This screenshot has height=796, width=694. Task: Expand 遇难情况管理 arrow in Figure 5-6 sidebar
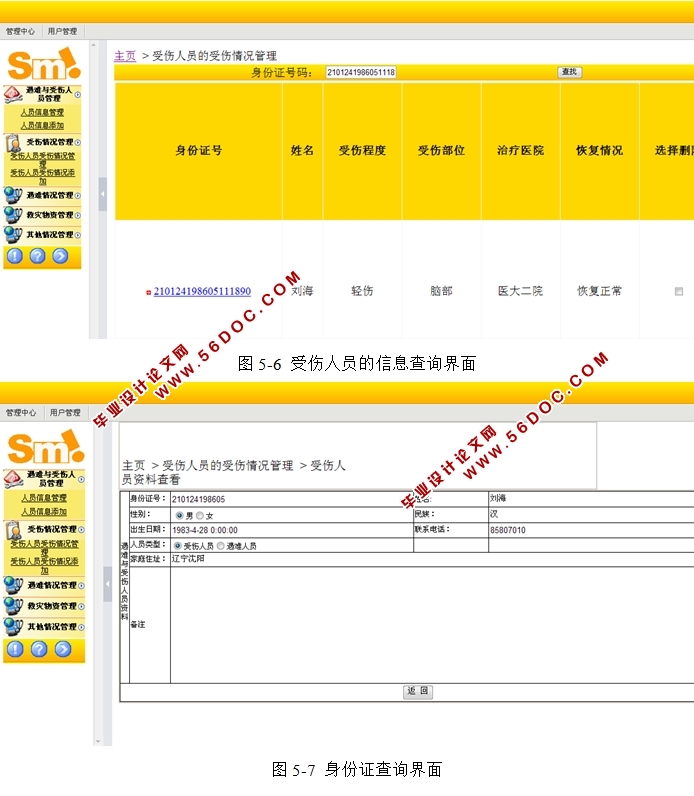coord(78,195)
